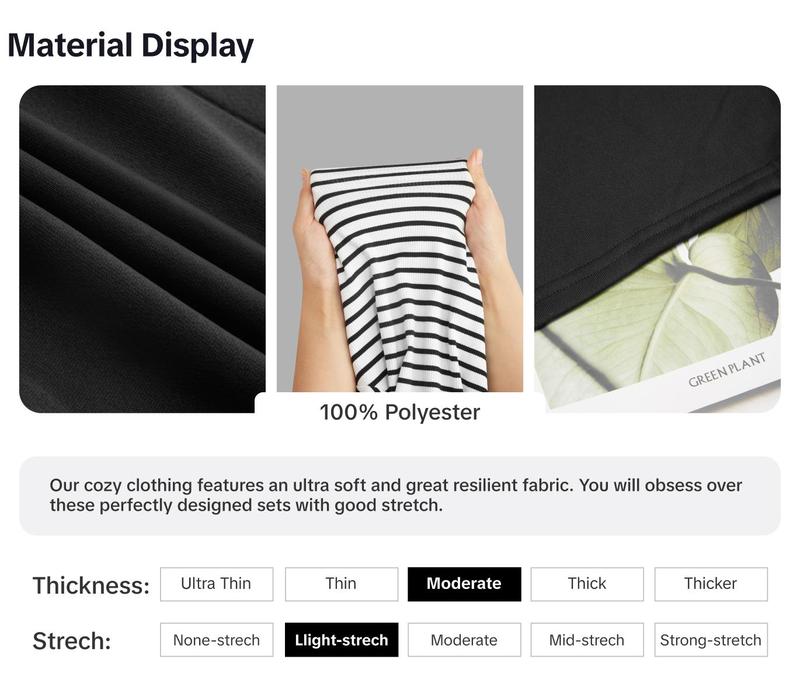Click the Thickness label
The height and width of the screenshot is (687, 800).
click(91, 585)
